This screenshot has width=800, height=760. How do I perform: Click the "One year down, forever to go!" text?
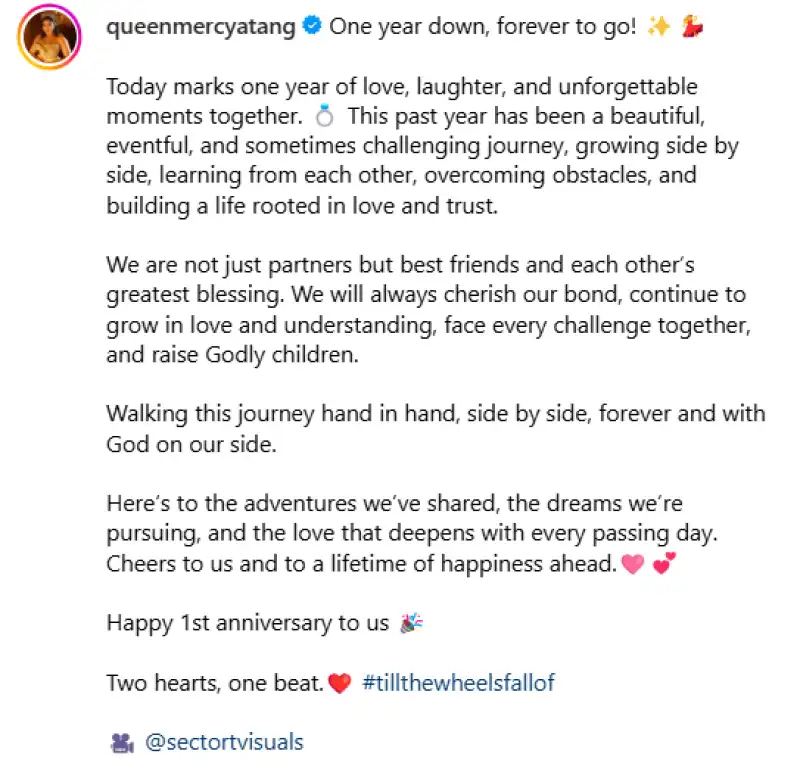tap(482, 27)
